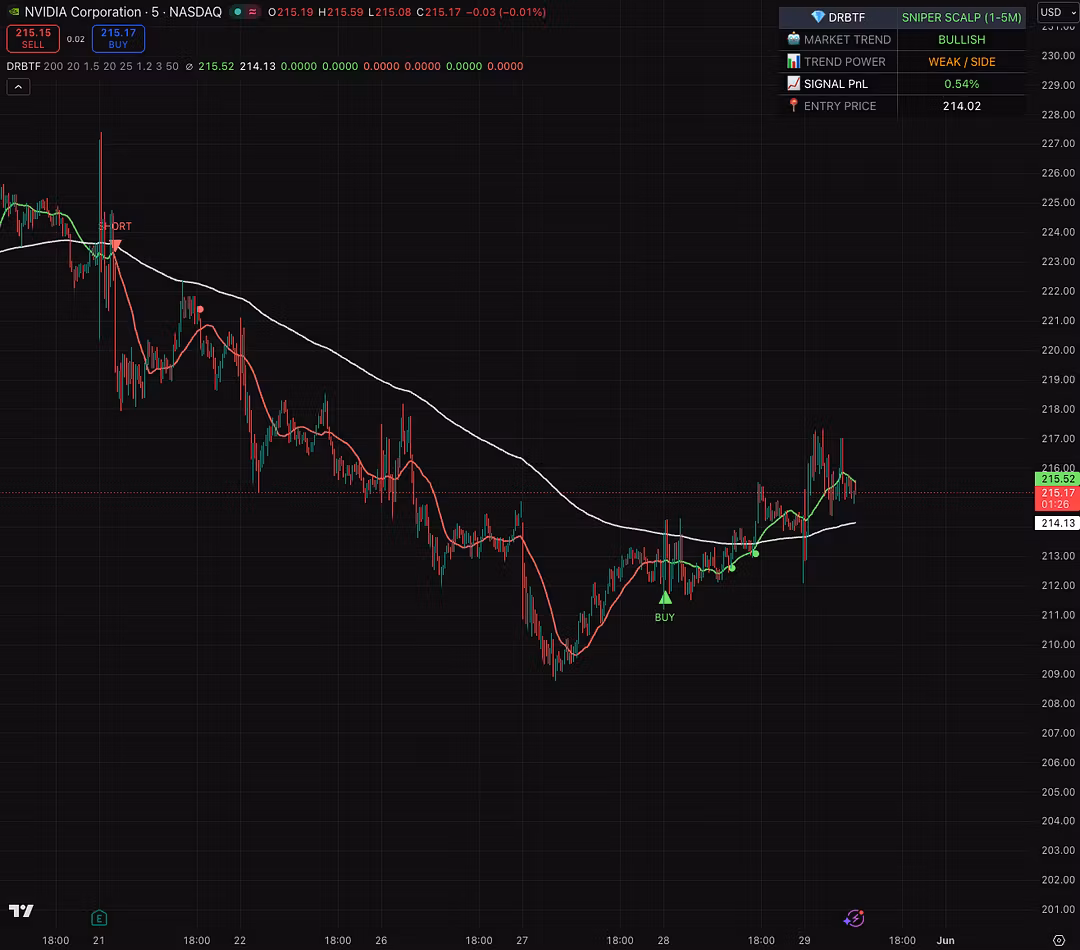
Task: Open the USD currency dropdown
Action: tap(1058, 12)
